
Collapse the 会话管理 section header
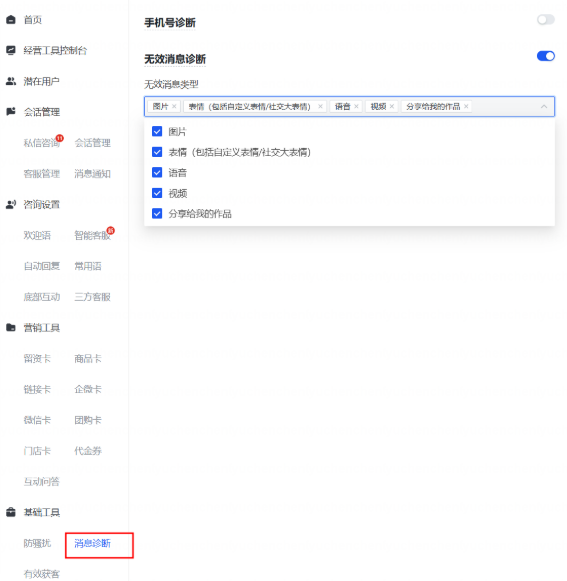click(42, 112)
